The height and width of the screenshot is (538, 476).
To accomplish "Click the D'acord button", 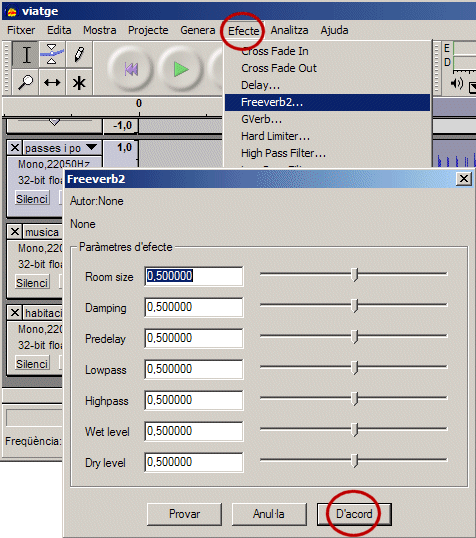I will tap(354, 514).
